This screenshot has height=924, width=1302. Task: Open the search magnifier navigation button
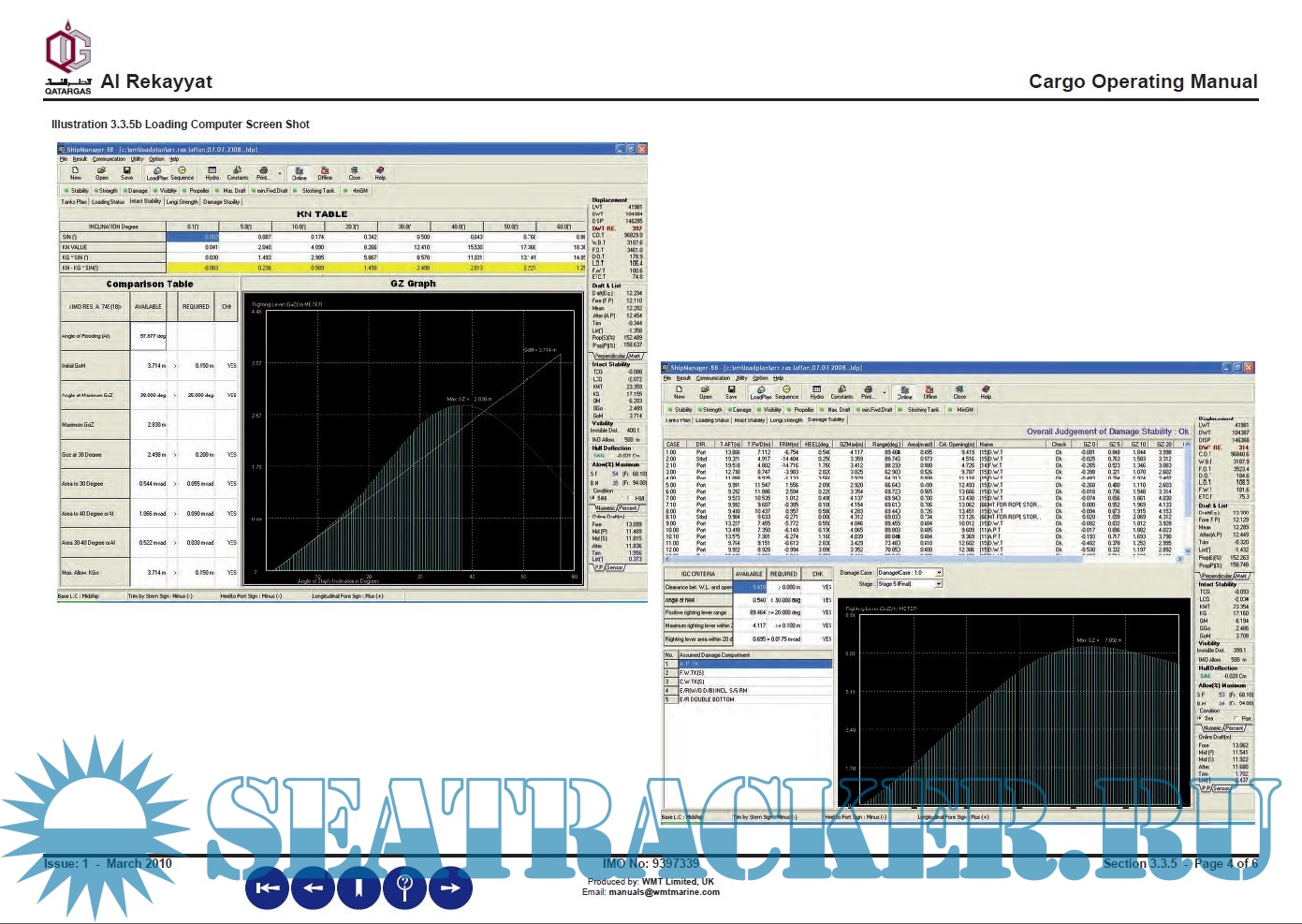404,887
